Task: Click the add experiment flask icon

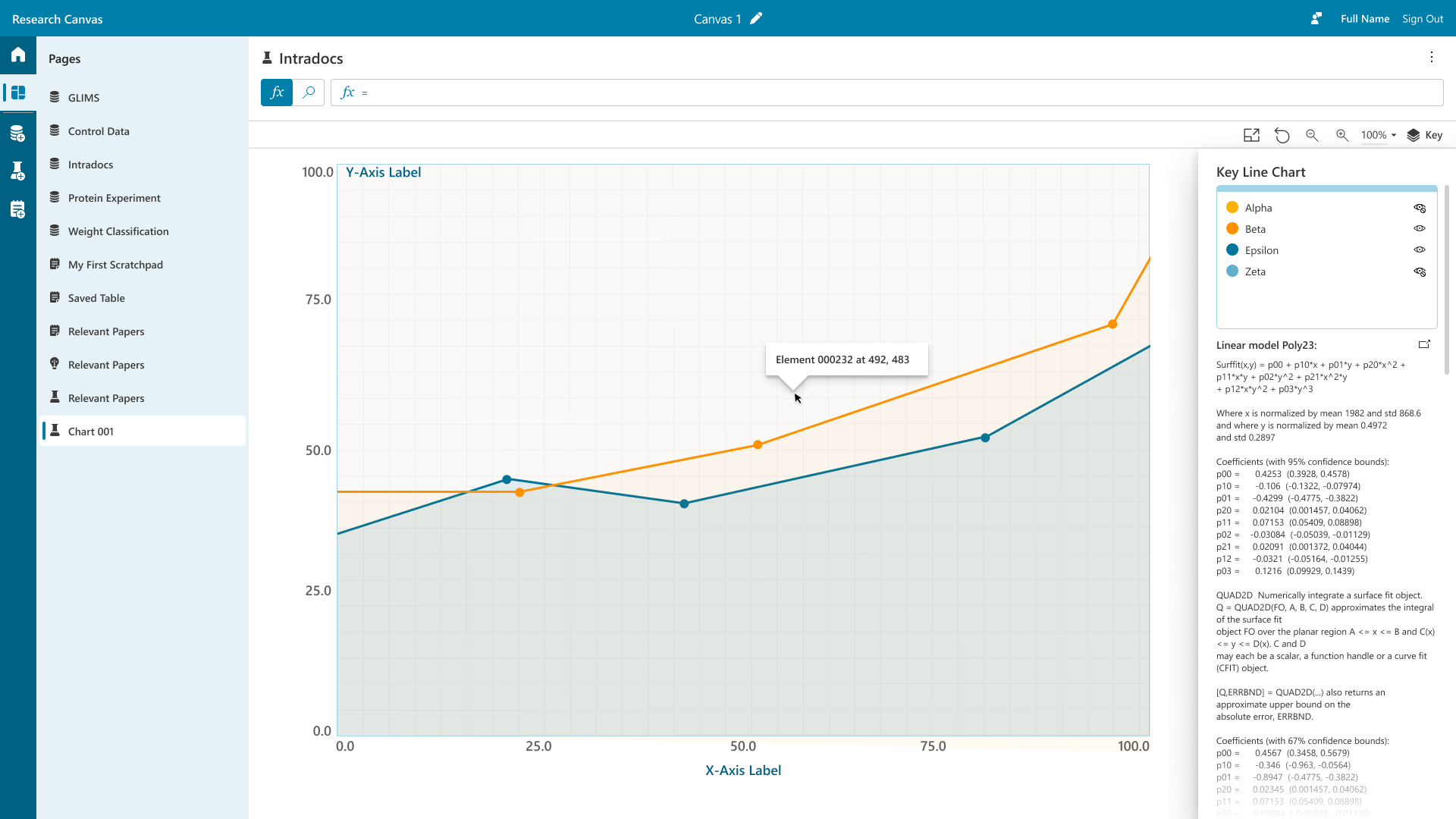Action: [18, 171]
